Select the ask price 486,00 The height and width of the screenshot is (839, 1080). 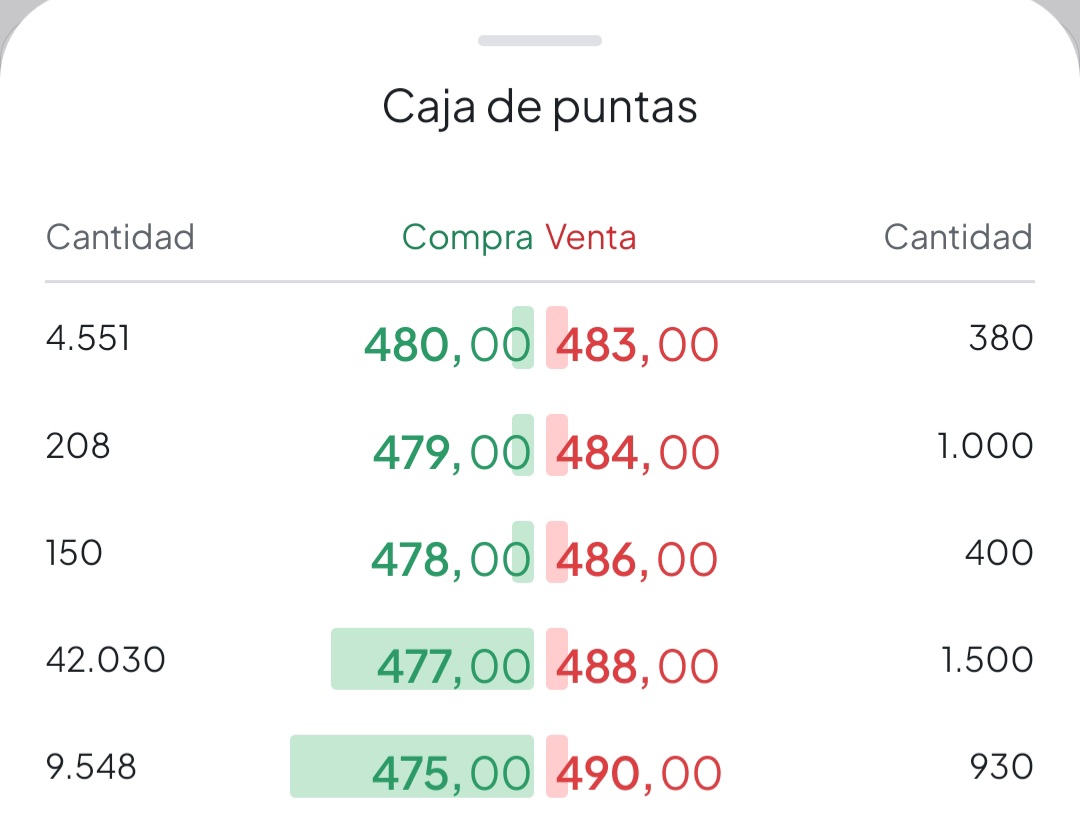(640, 558)
